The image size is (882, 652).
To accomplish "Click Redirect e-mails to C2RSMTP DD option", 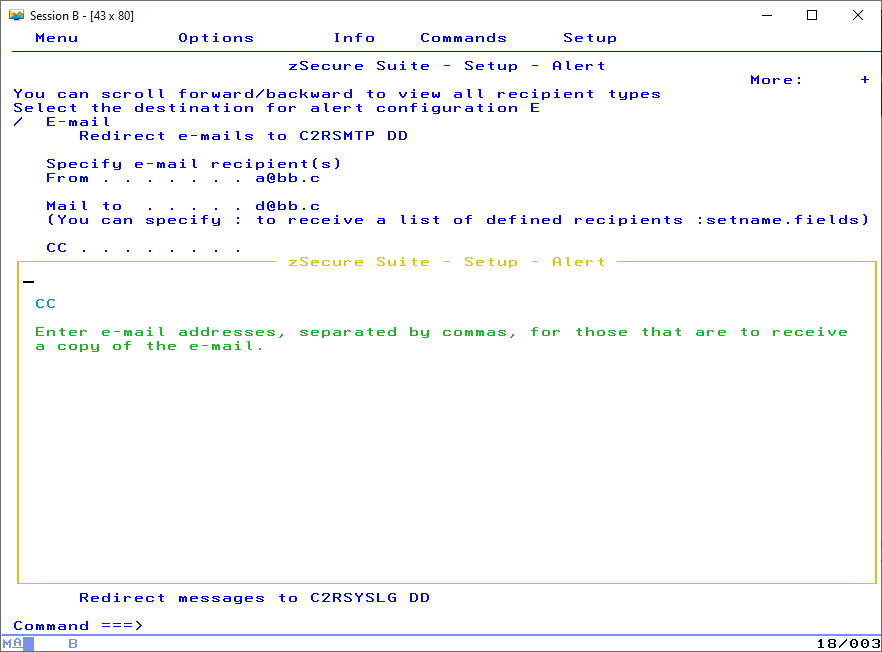I will pyautogui.click(x=243, y=136).
